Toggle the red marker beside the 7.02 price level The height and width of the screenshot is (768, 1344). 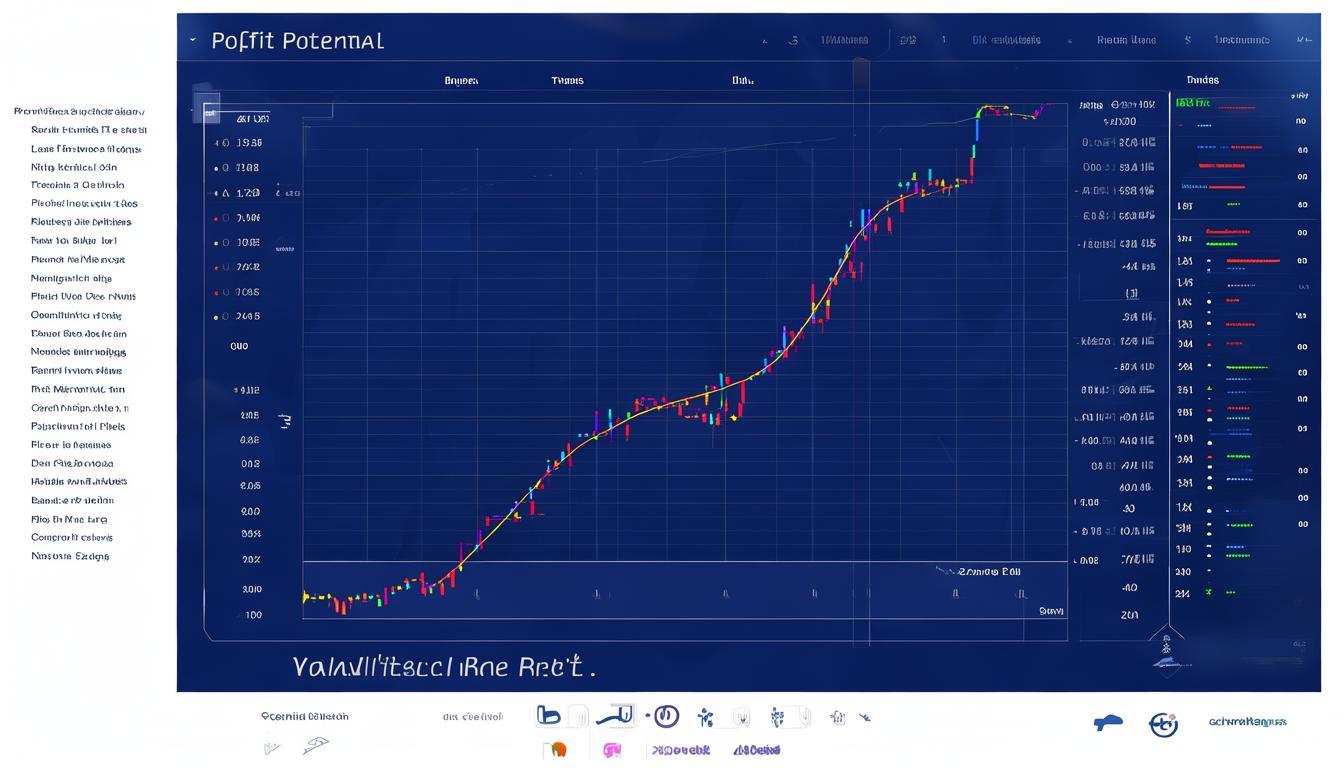pyautogui.click(x=216, y=266)
